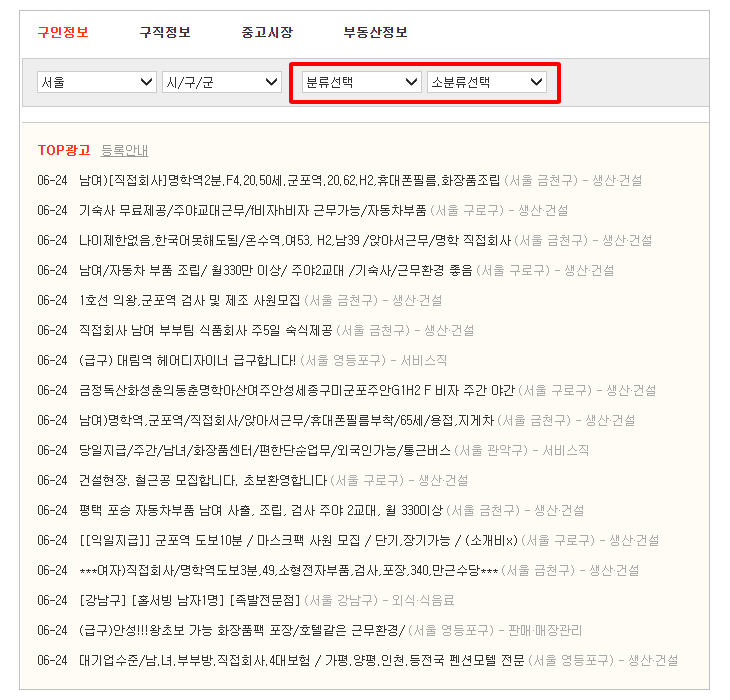Open listing (급구)안성!!!왕초보 가능 화장품팩
Viewport: 730px width, 700px height.
(242, 630)
